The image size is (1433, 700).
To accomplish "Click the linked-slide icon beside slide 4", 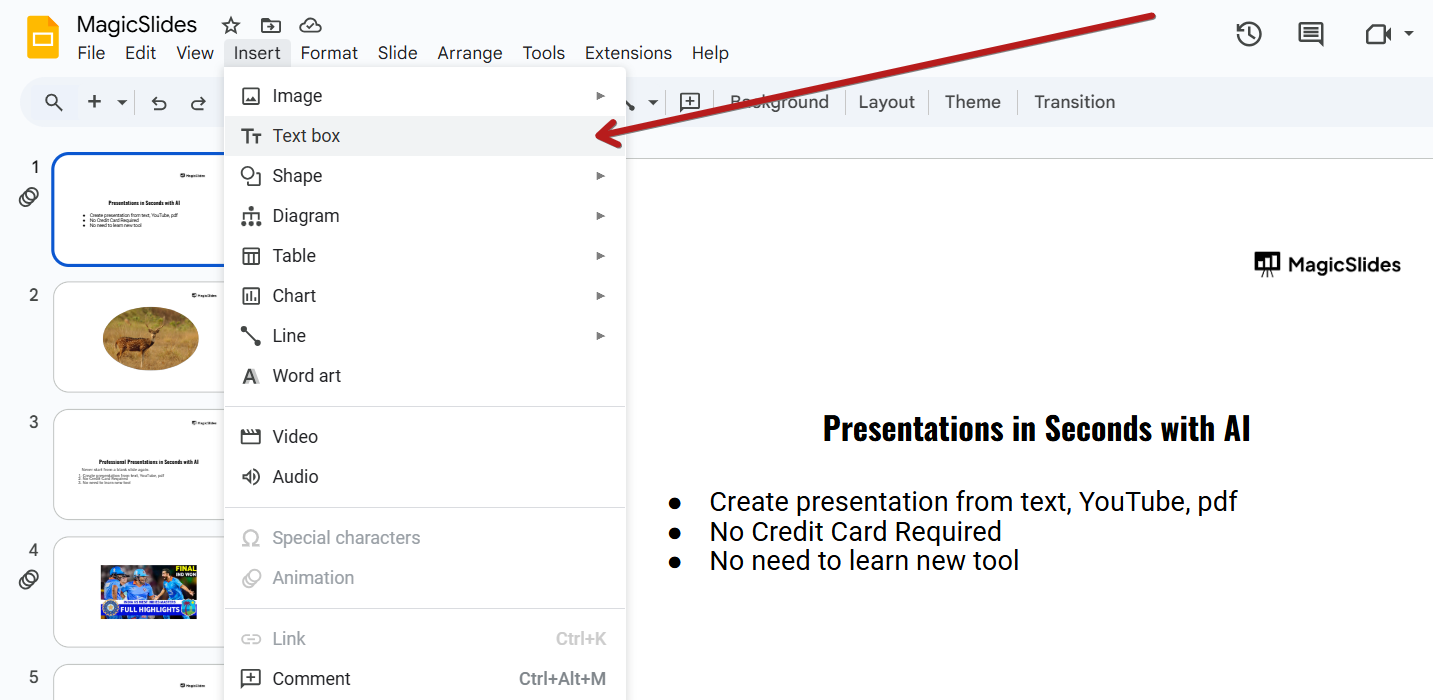I will (29, 579).
